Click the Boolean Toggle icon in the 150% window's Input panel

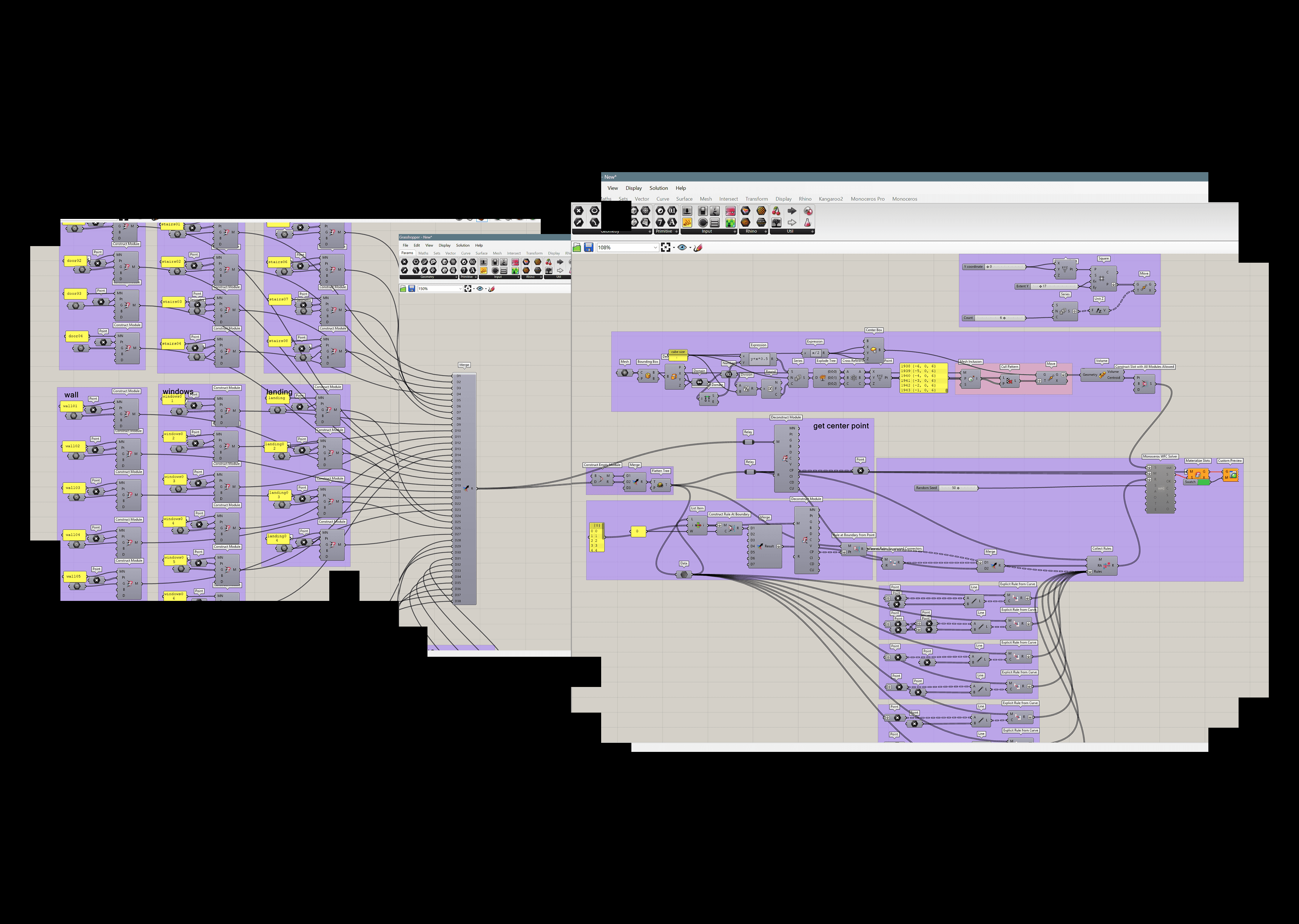tap(495, 262)
